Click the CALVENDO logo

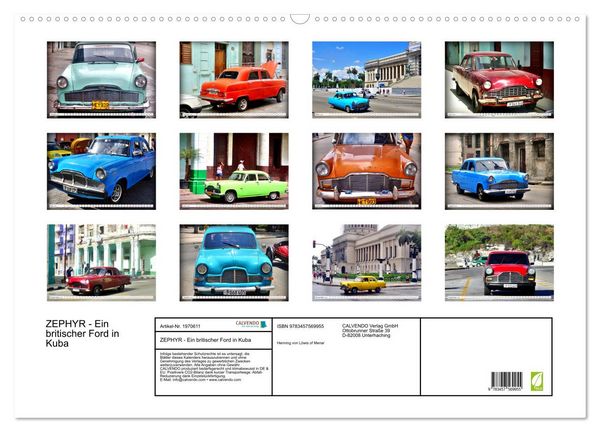pos(251,324)
